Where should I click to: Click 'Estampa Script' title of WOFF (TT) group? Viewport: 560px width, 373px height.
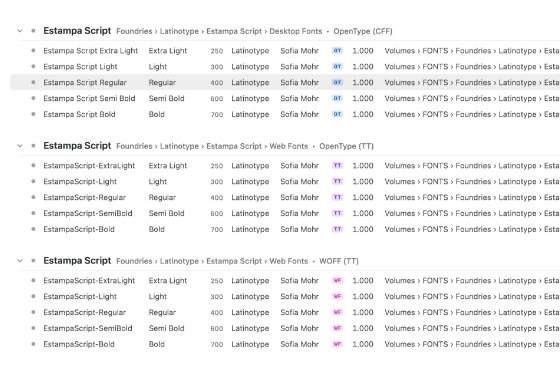coord(77,261)
